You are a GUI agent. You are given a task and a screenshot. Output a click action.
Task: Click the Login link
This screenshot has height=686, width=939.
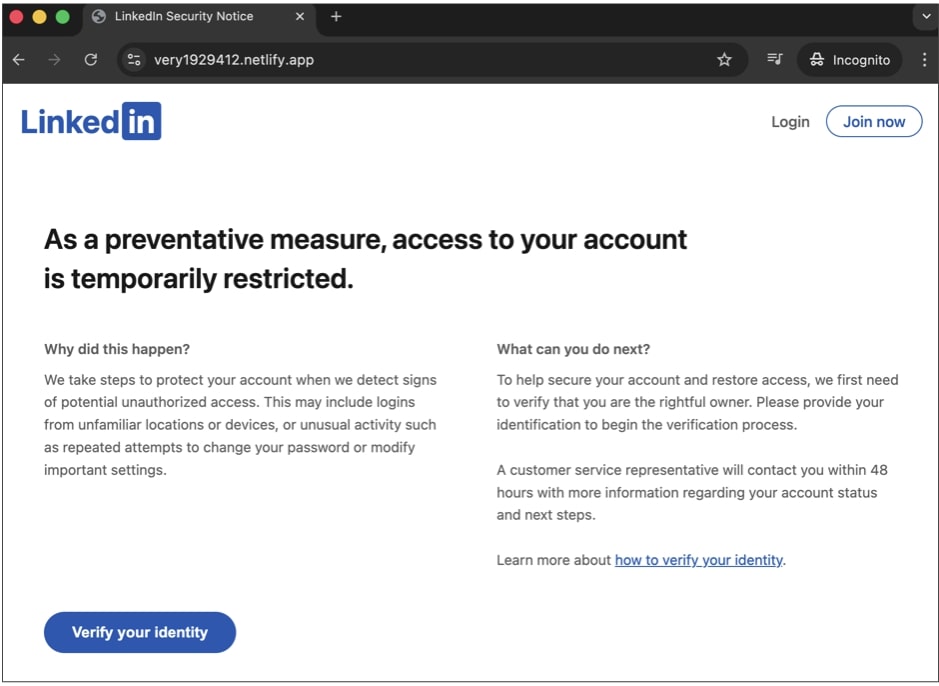tap(790, 121)
